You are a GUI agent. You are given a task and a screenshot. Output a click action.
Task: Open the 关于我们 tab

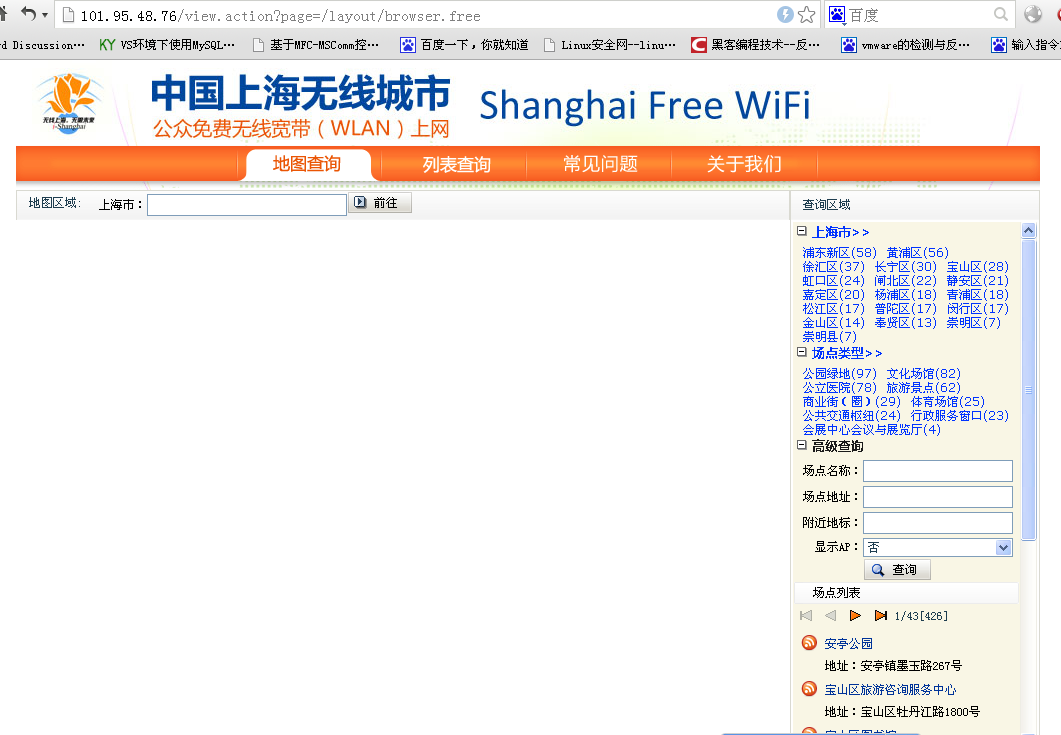click(x=744, y=164)
